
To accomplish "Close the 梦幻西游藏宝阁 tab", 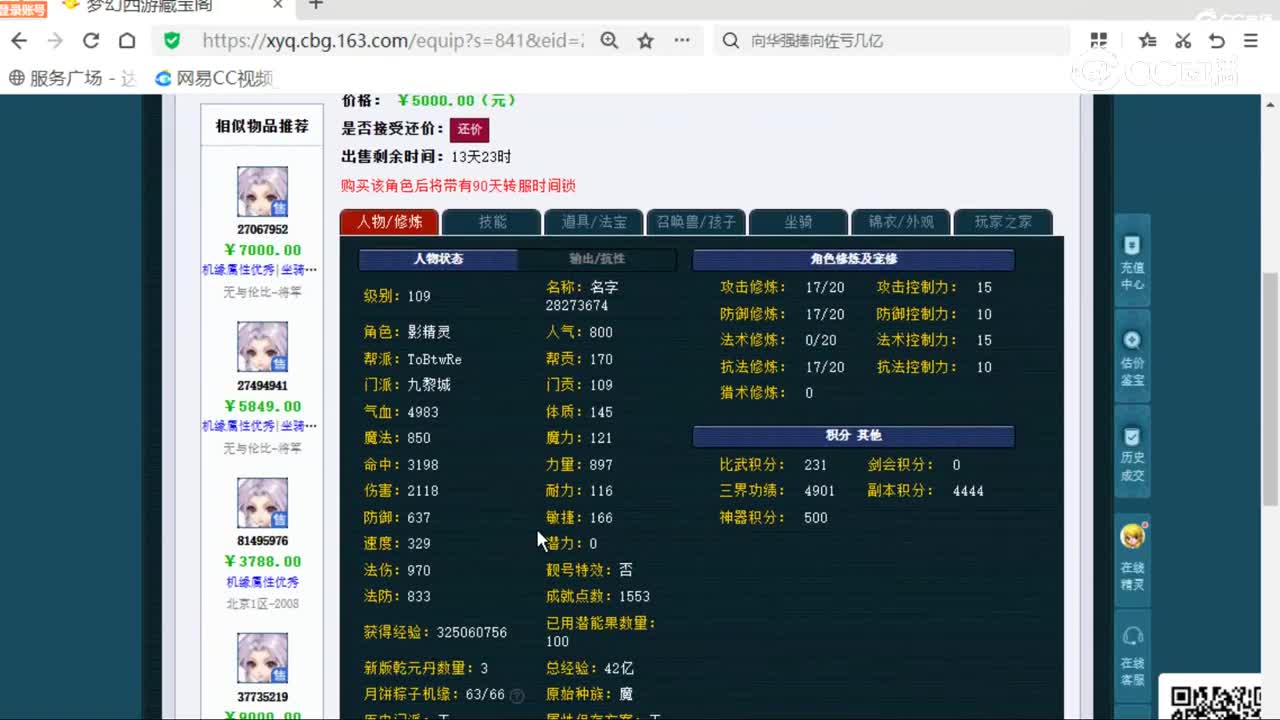I will click(x=279, y=5).
